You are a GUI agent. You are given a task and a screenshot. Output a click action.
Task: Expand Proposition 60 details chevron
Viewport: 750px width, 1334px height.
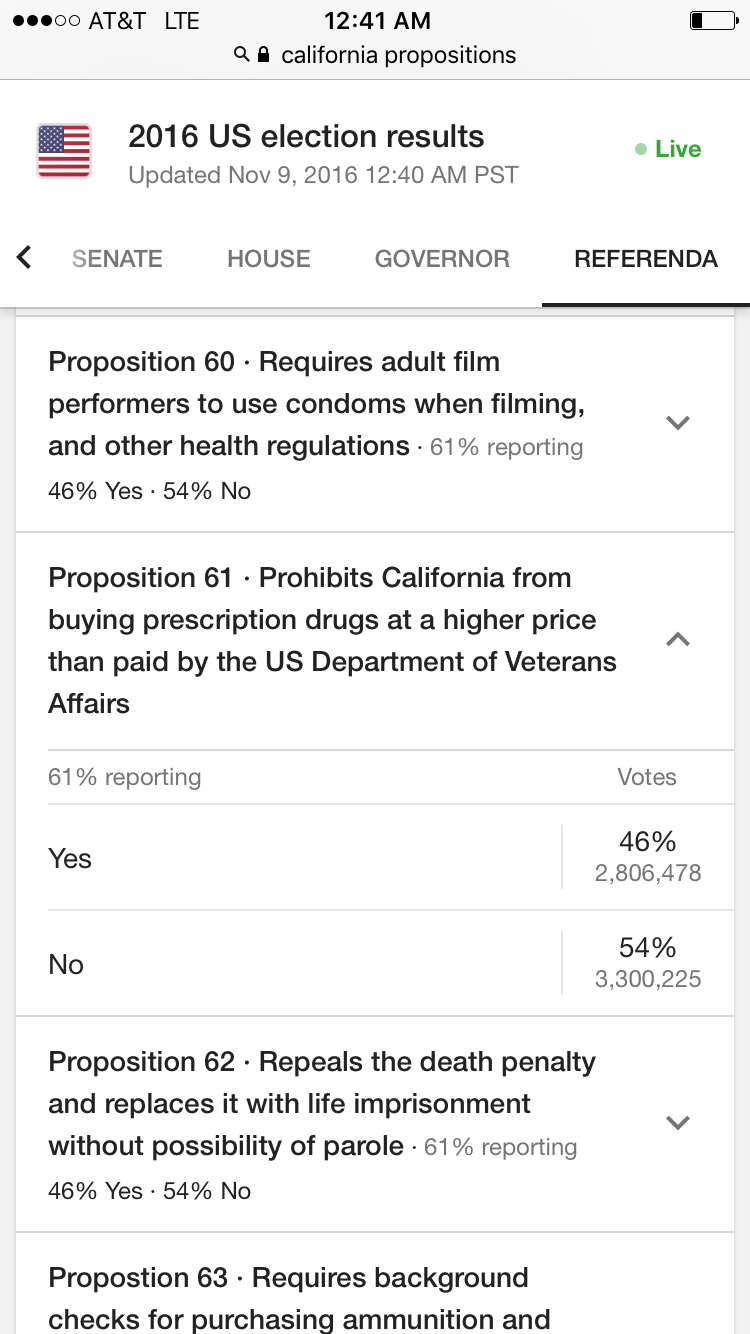(678, 423)
